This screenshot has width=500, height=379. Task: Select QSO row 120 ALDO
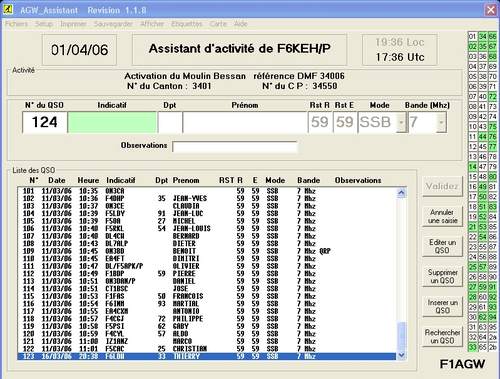coord(207,334)
